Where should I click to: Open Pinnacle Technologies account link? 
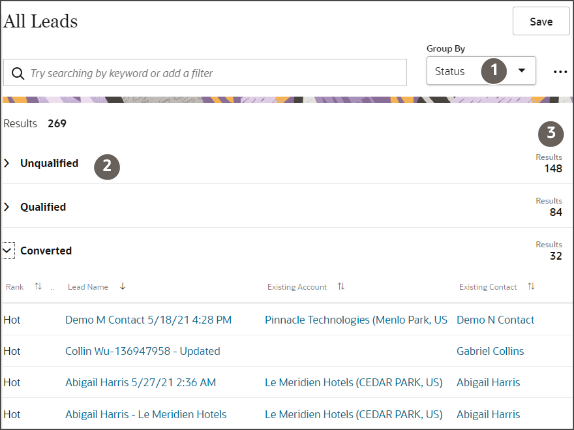(356, 320)
